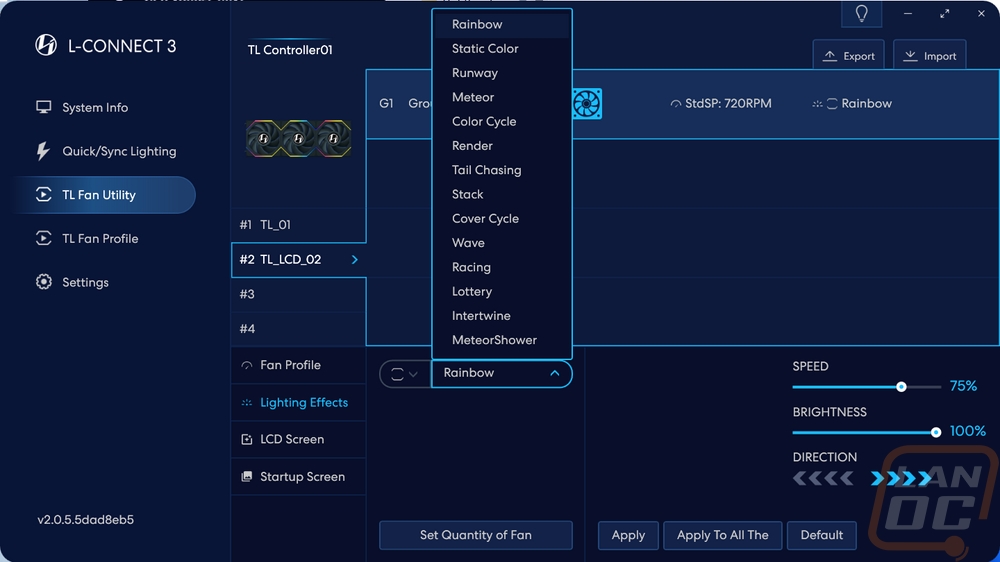Image resolution: width=1000 pixels, height=562 pixels.
Task: Choose Stack lighting effect
Action: [502, 194]
